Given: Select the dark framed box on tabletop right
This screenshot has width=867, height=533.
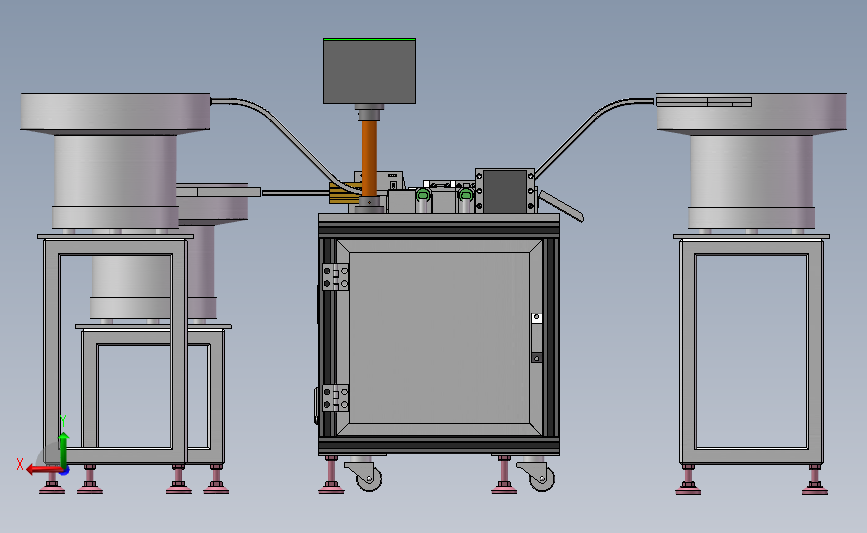Looking at the screenshot, I should (505, 191).
